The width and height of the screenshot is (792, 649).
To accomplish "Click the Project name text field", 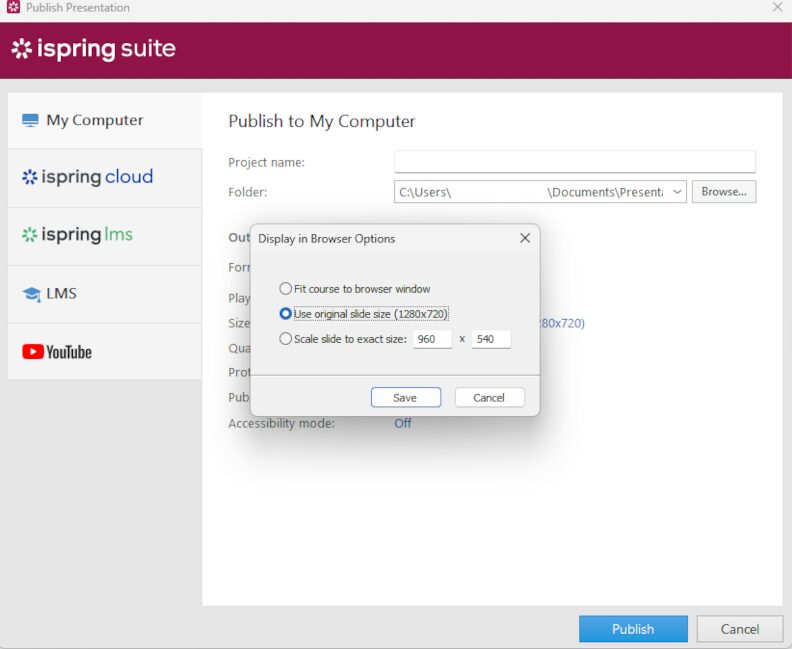I will (x=575, y=162).
